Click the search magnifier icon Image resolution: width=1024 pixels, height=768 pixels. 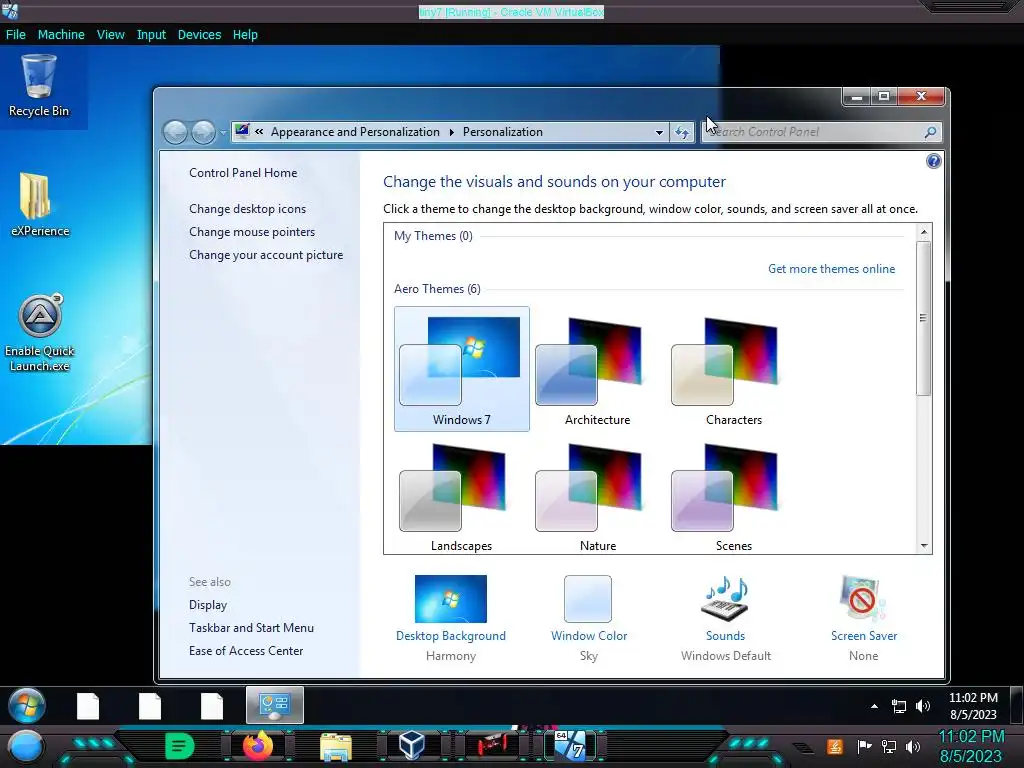point(931,132)
